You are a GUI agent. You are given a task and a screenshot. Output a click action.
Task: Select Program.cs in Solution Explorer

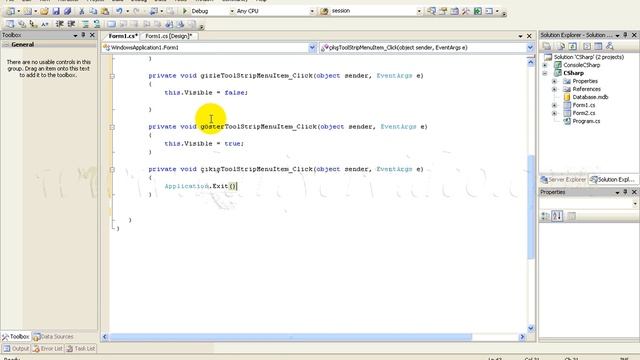point(586,121)
